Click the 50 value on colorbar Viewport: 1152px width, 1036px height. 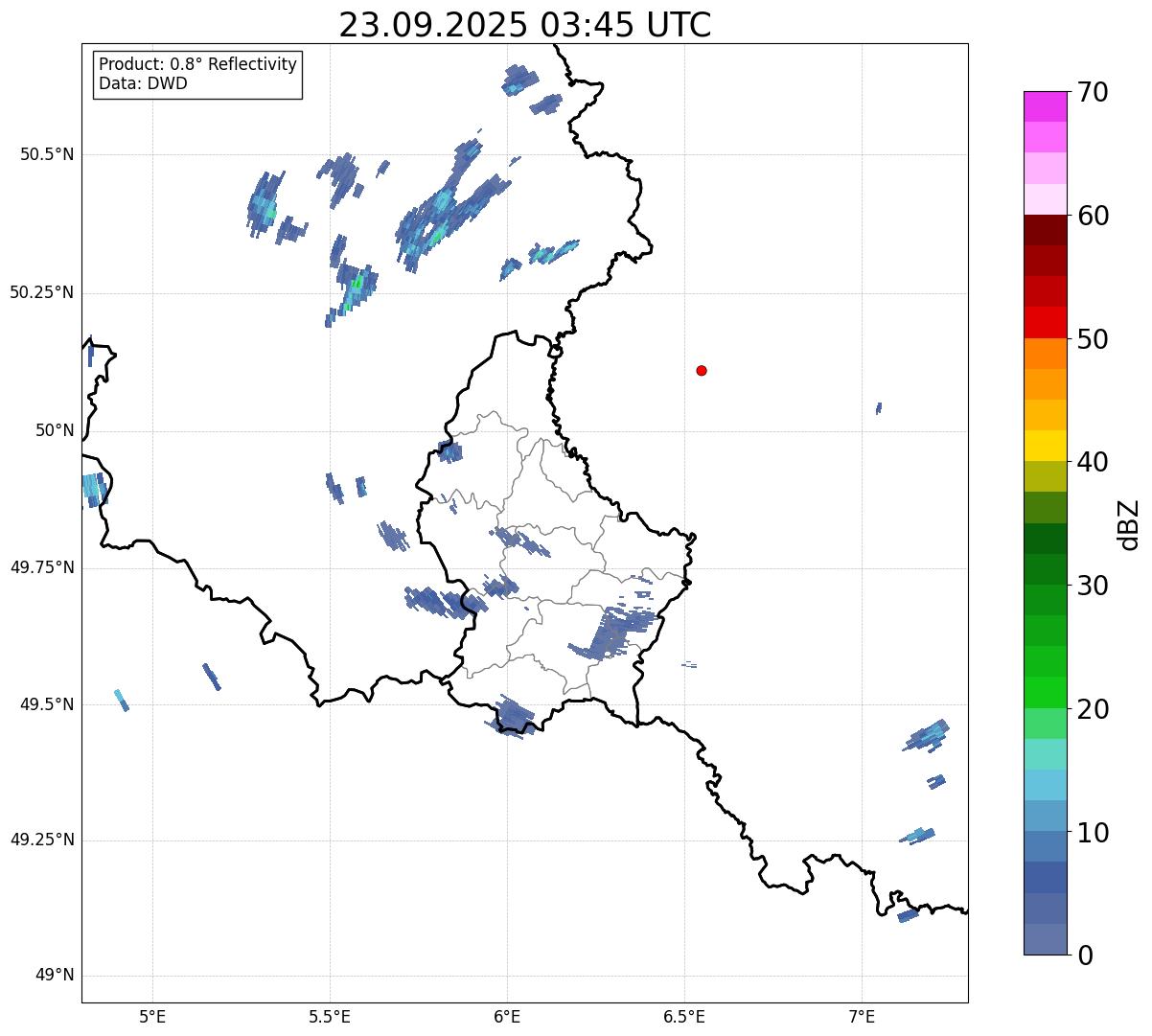click(x=1093, y=339)
